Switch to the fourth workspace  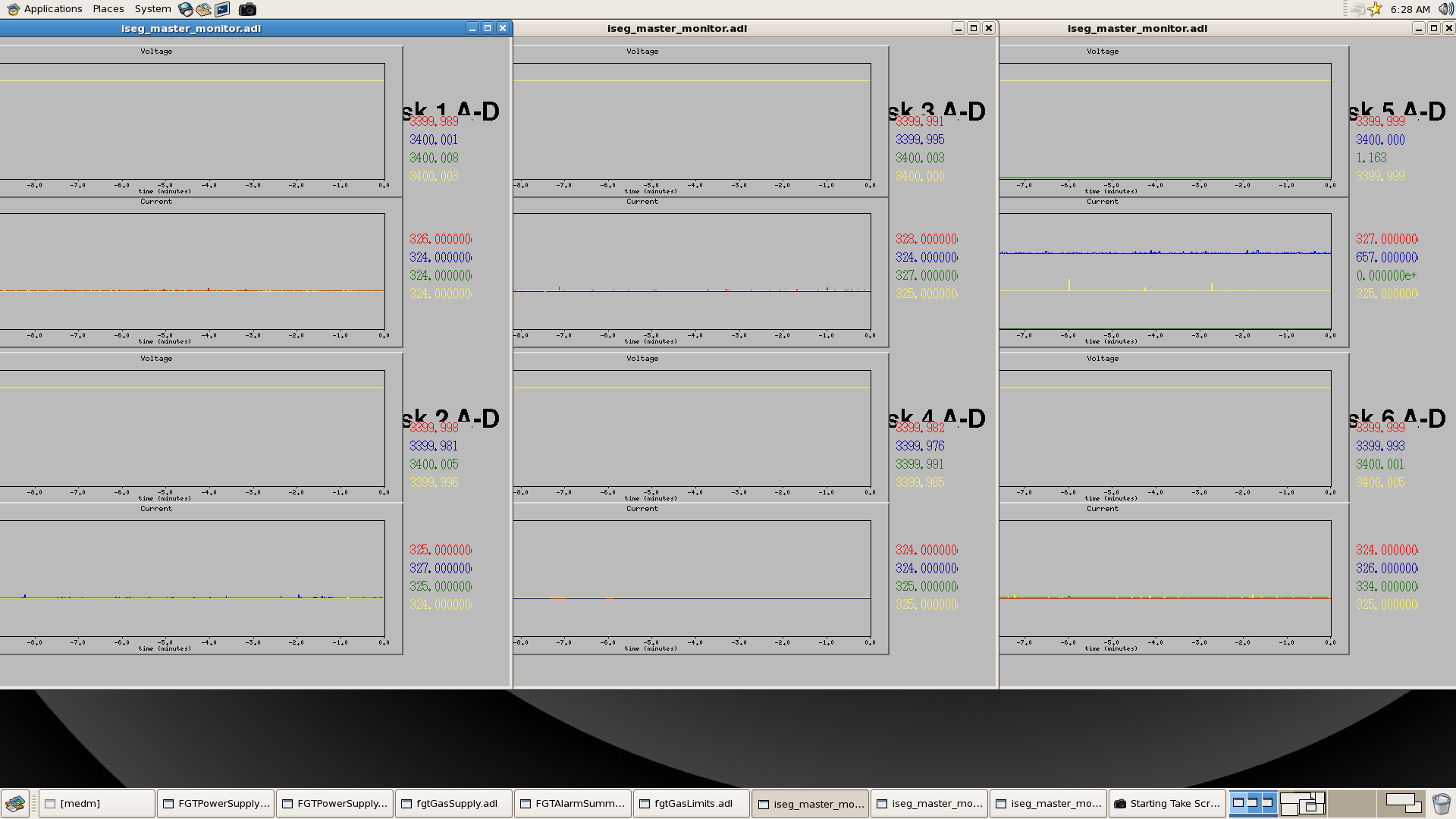1401,803
